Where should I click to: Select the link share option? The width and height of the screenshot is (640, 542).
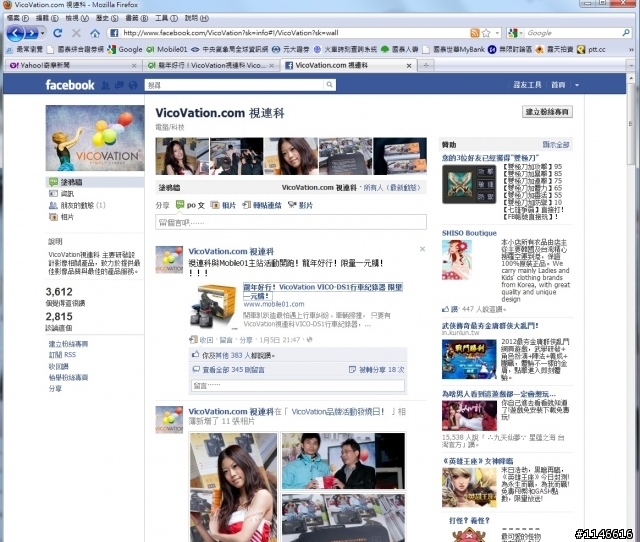coord(262,205)
